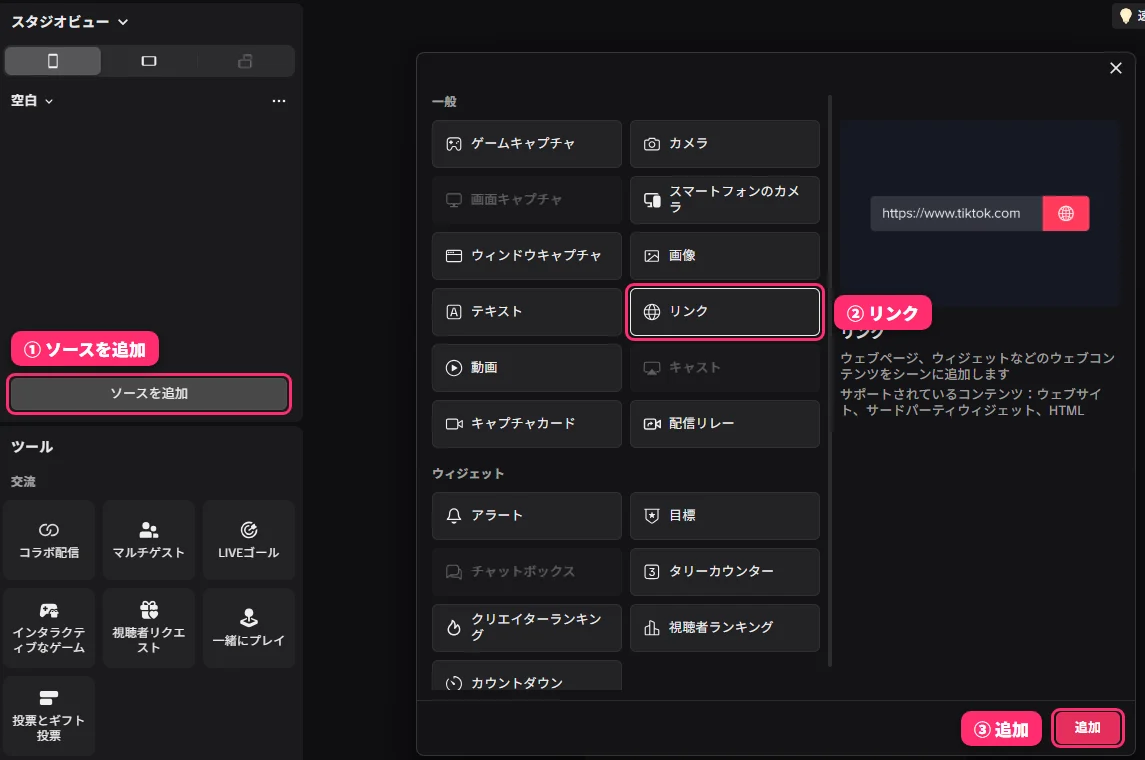Select アラート widget

(x=526, y=515)
